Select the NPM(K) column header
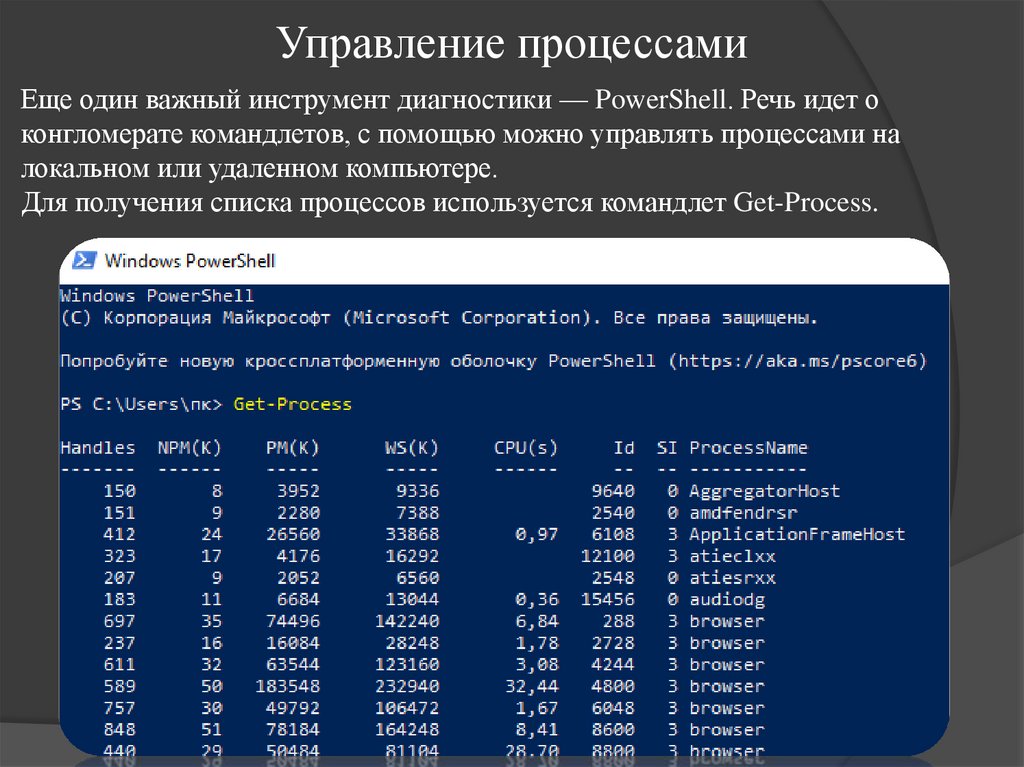This screenshot has width=1024, height=767. tap(189, 447)
